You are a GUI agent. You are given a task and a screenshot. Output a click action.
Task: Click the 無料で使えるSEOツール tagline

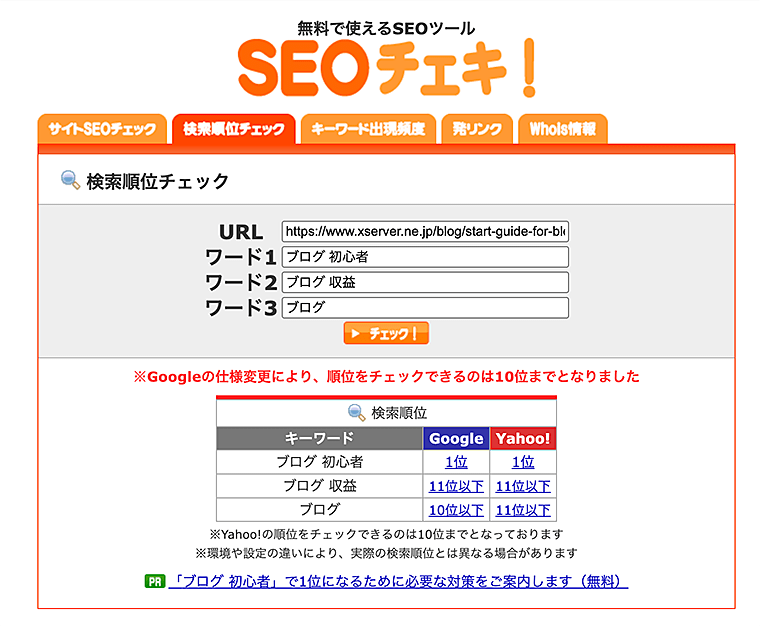(x=386, y=28)
